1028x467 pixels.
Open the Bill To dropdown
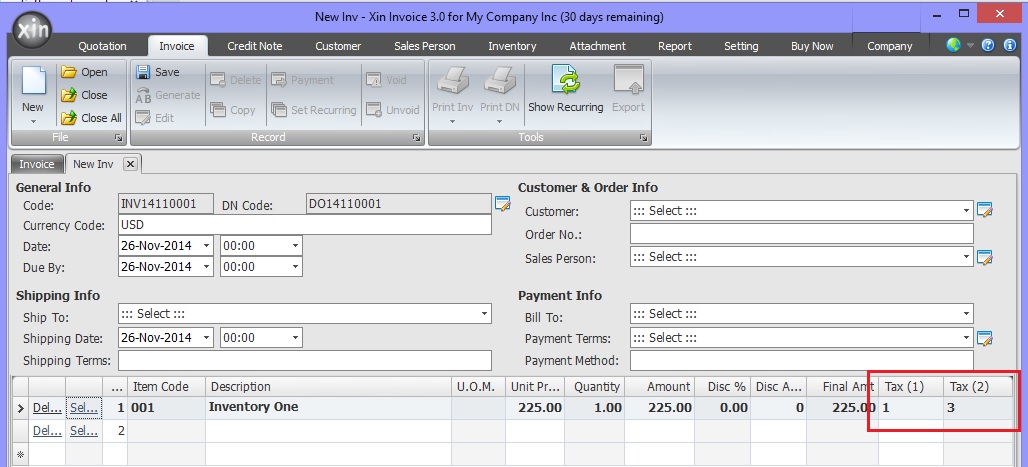(x=966, y=314)
